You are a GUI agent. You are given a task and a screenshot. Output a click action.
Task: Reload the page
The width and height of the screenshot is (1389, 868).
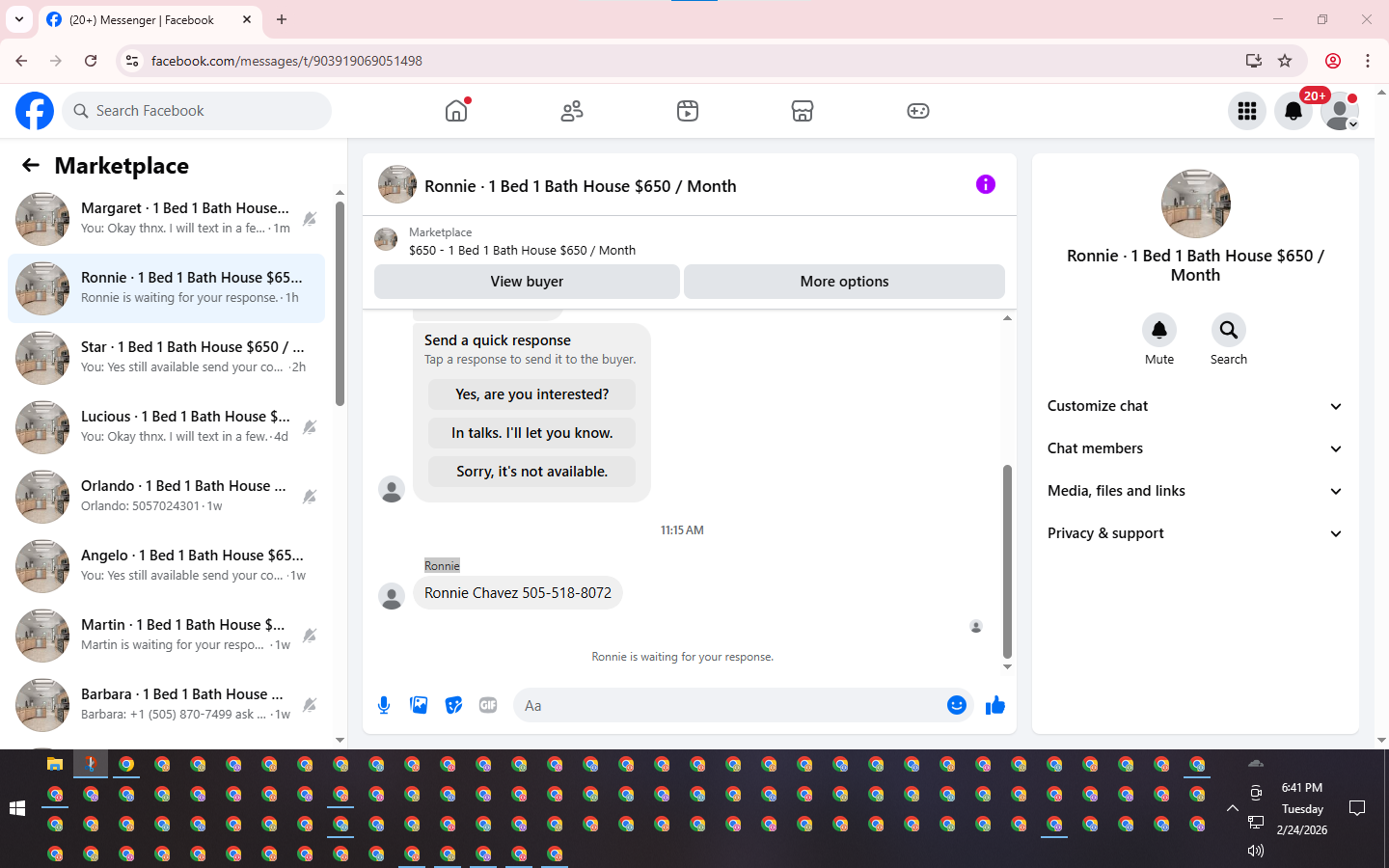click(91, 61)
